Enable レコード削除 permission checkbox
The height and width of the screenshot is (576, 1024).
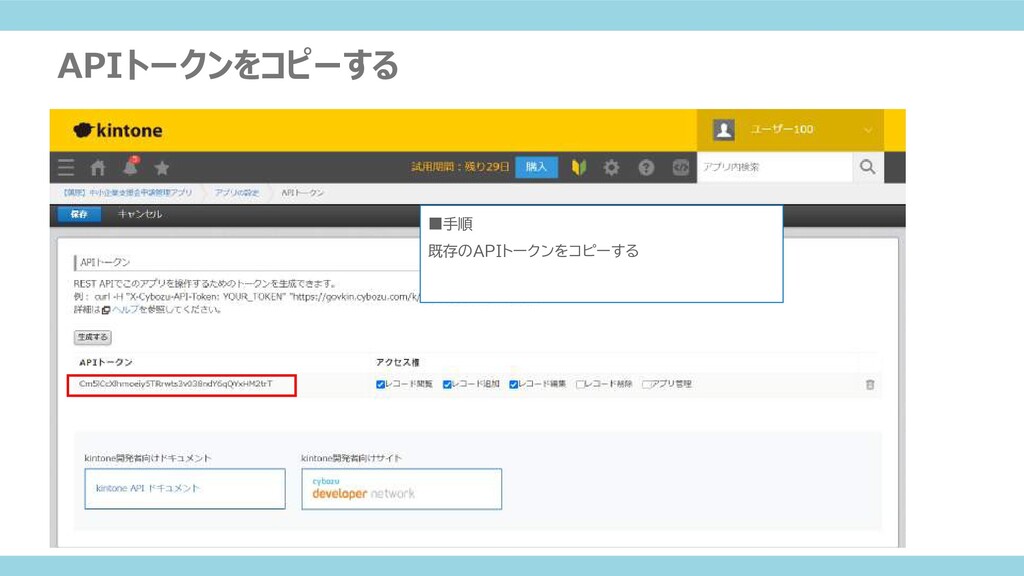coord(580,384)
